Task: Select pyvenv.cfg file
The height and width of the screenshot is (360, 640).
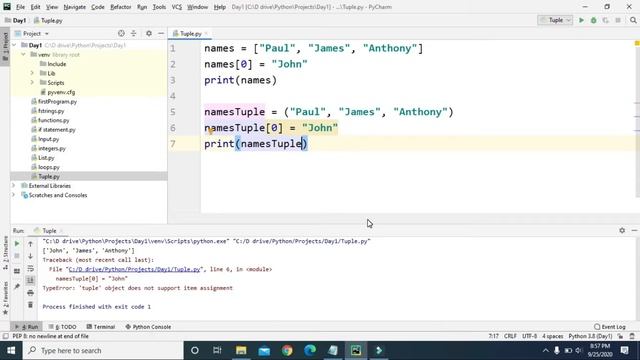Action: pos(61,92)
